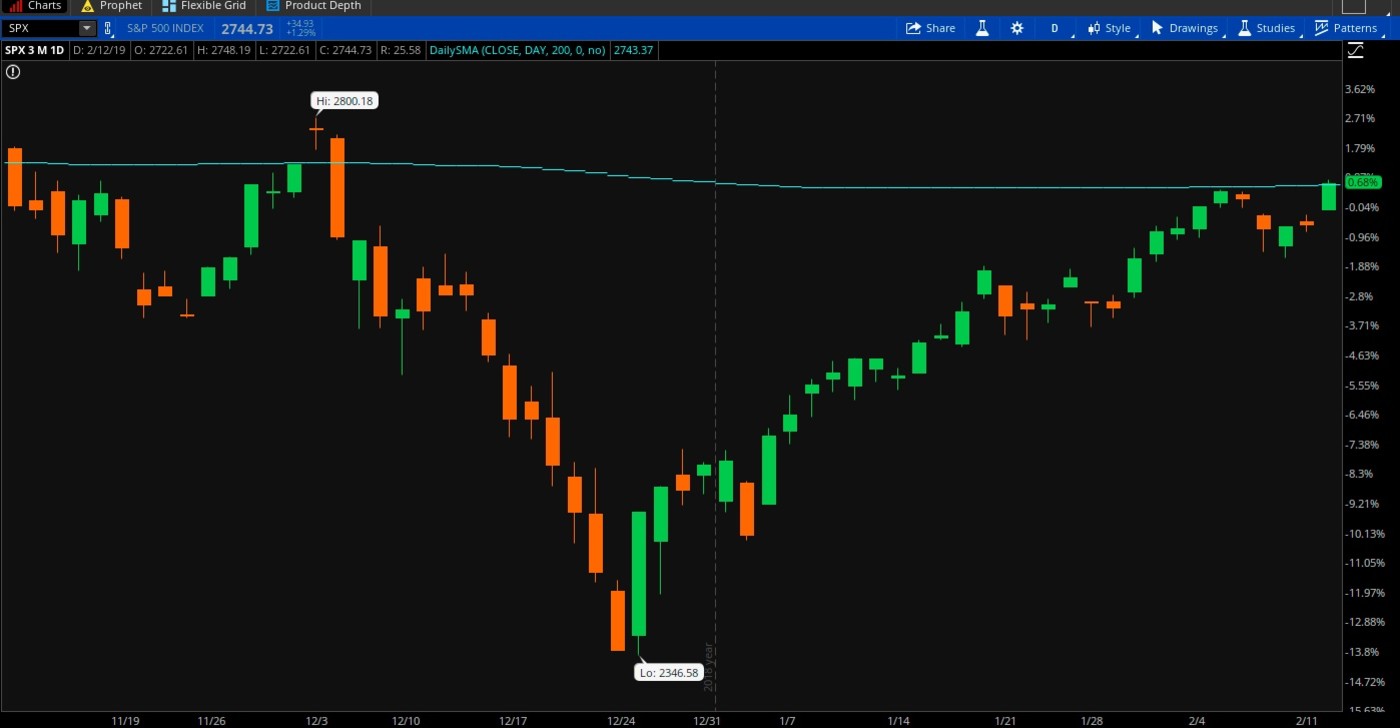Click the price axis scale toggle icon

click(x=1355, y=51)
